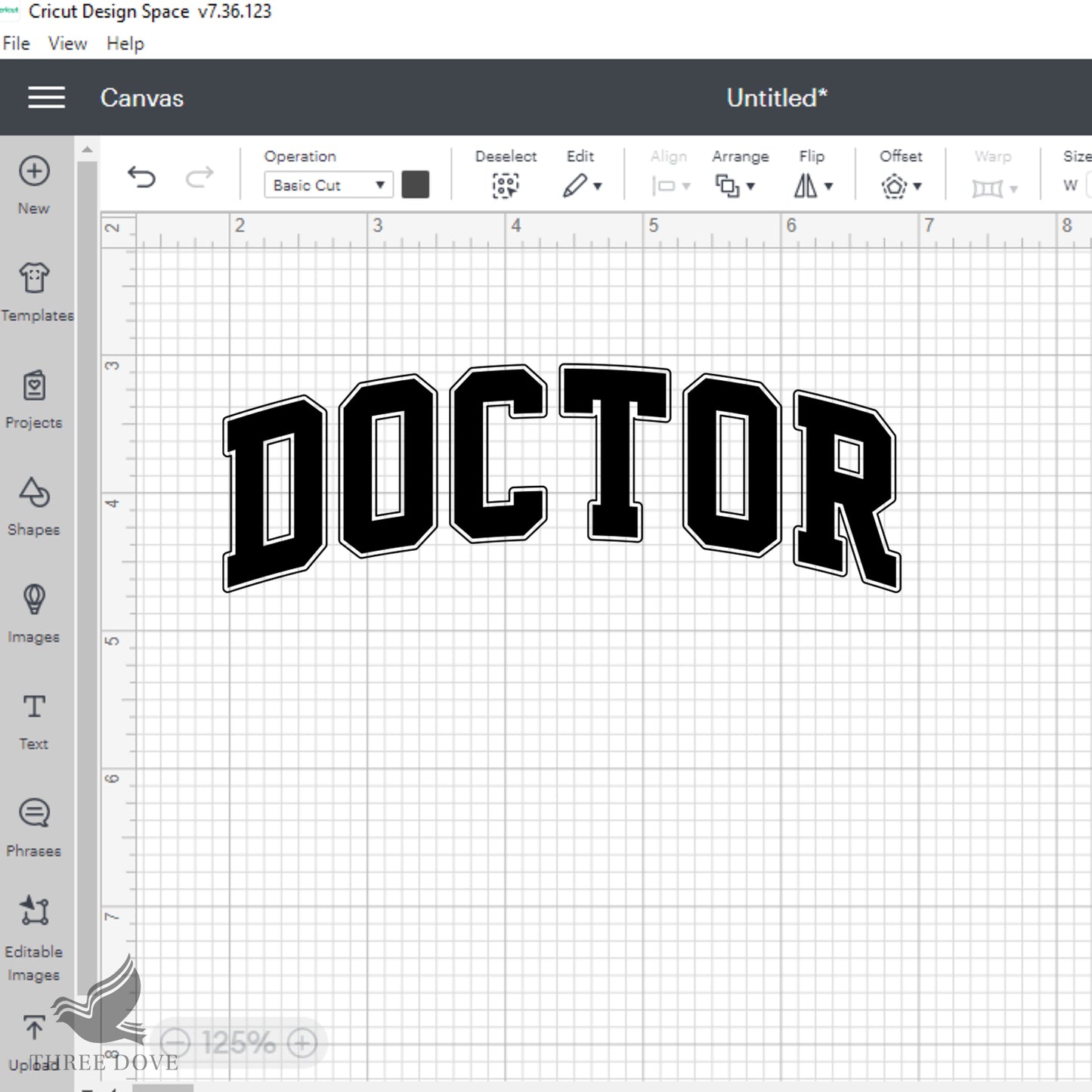The image size is (1092, 1092).
Task: Open the View menu
Action: click(x=67, y=44)
